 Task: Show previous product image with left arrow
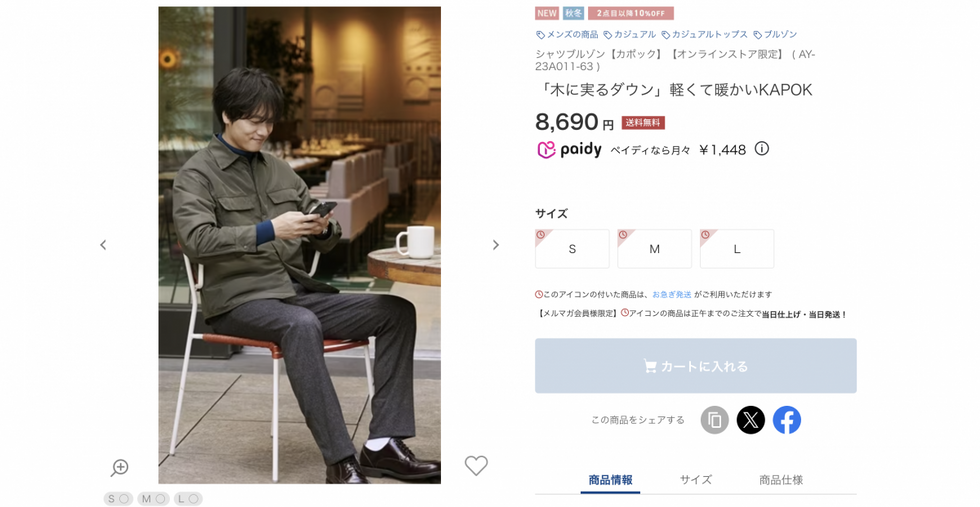pos(103,245)
